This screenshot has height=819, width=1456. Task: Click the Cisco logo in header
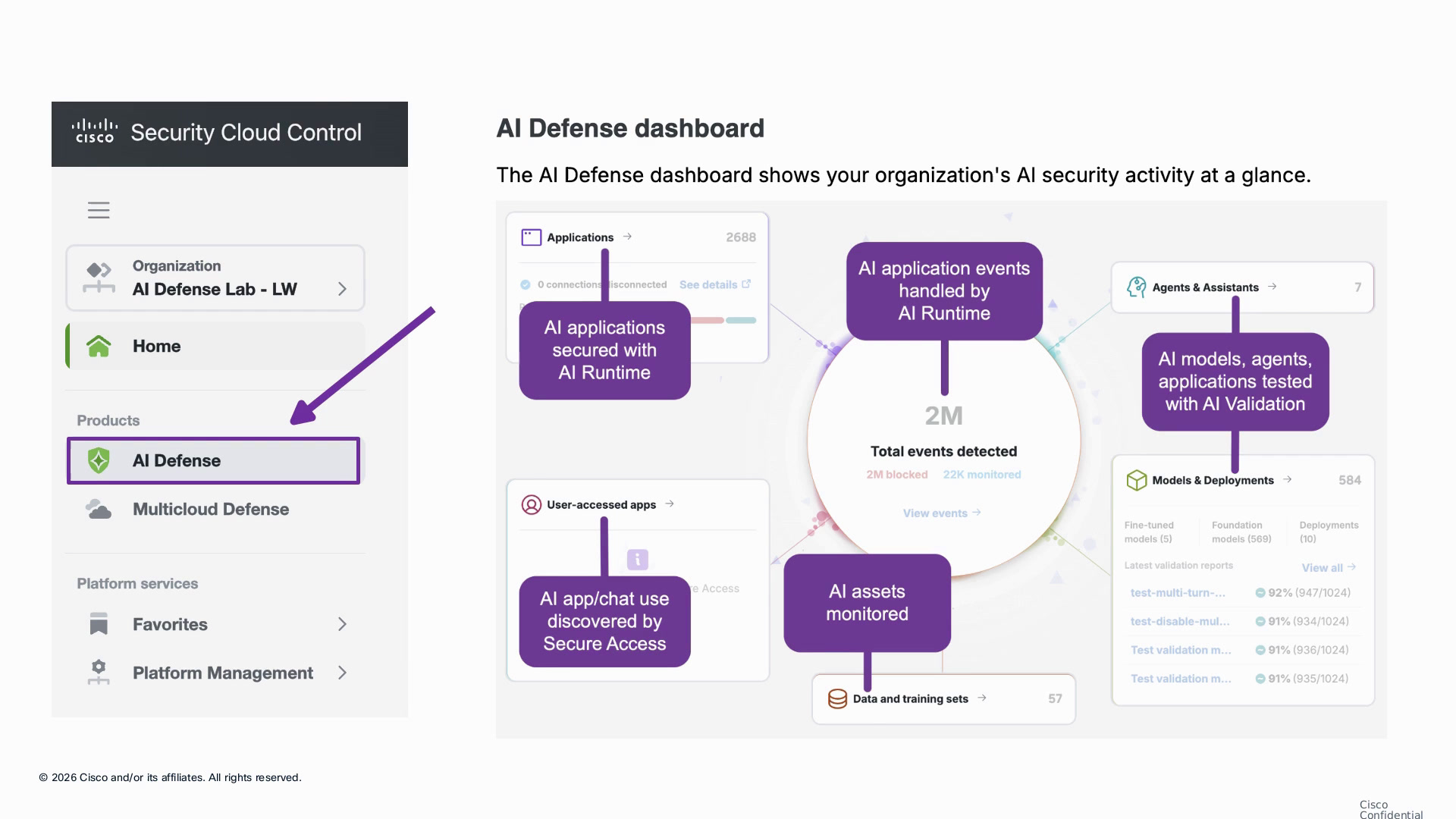point(95,131)
